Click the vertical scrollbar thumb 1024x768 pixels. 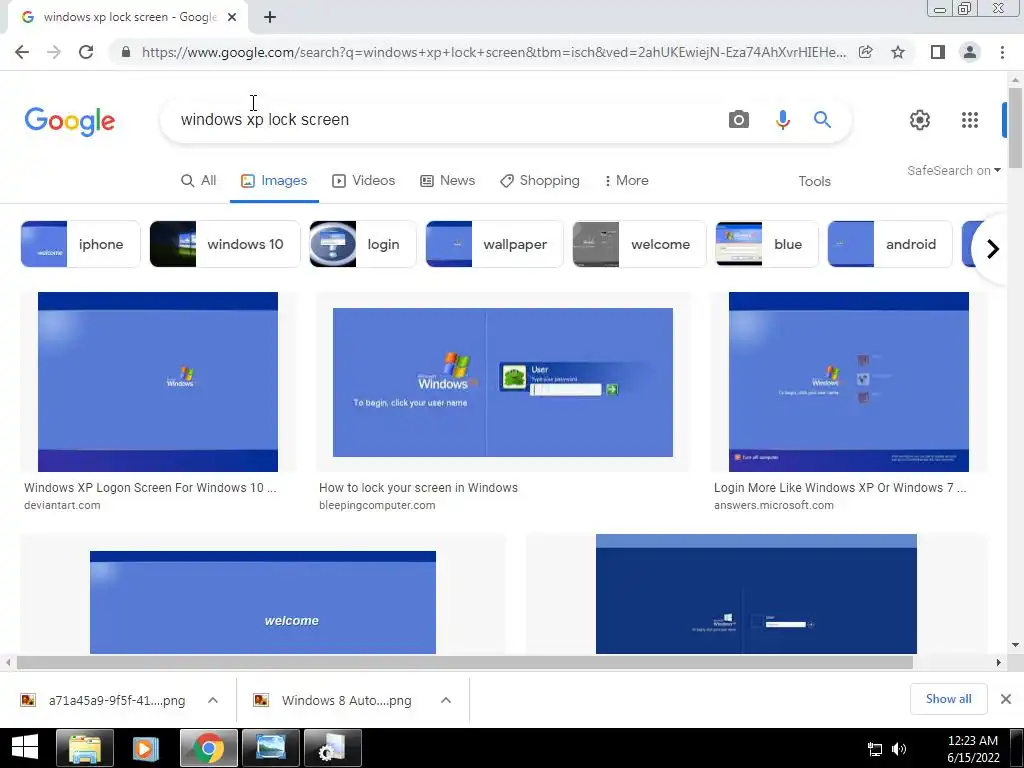1015,127
